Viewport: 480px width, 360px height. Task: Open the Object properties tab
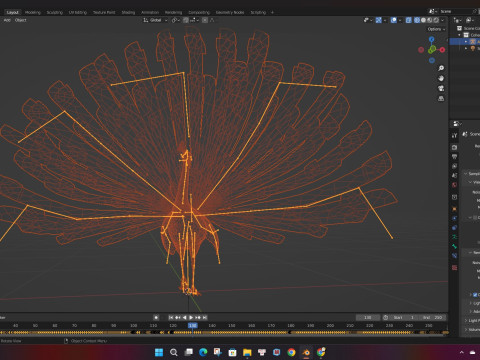(454, 209)
